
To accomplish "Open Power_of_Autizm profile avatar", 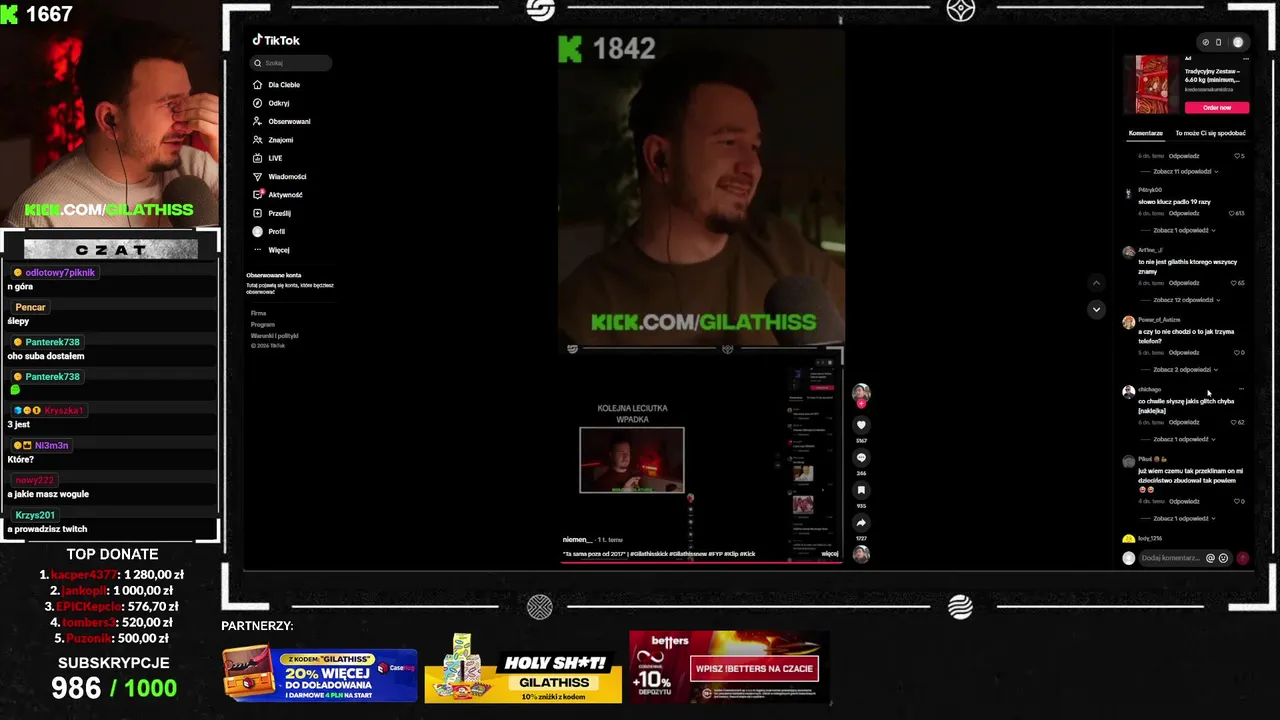I will [x=1129, y=322].
